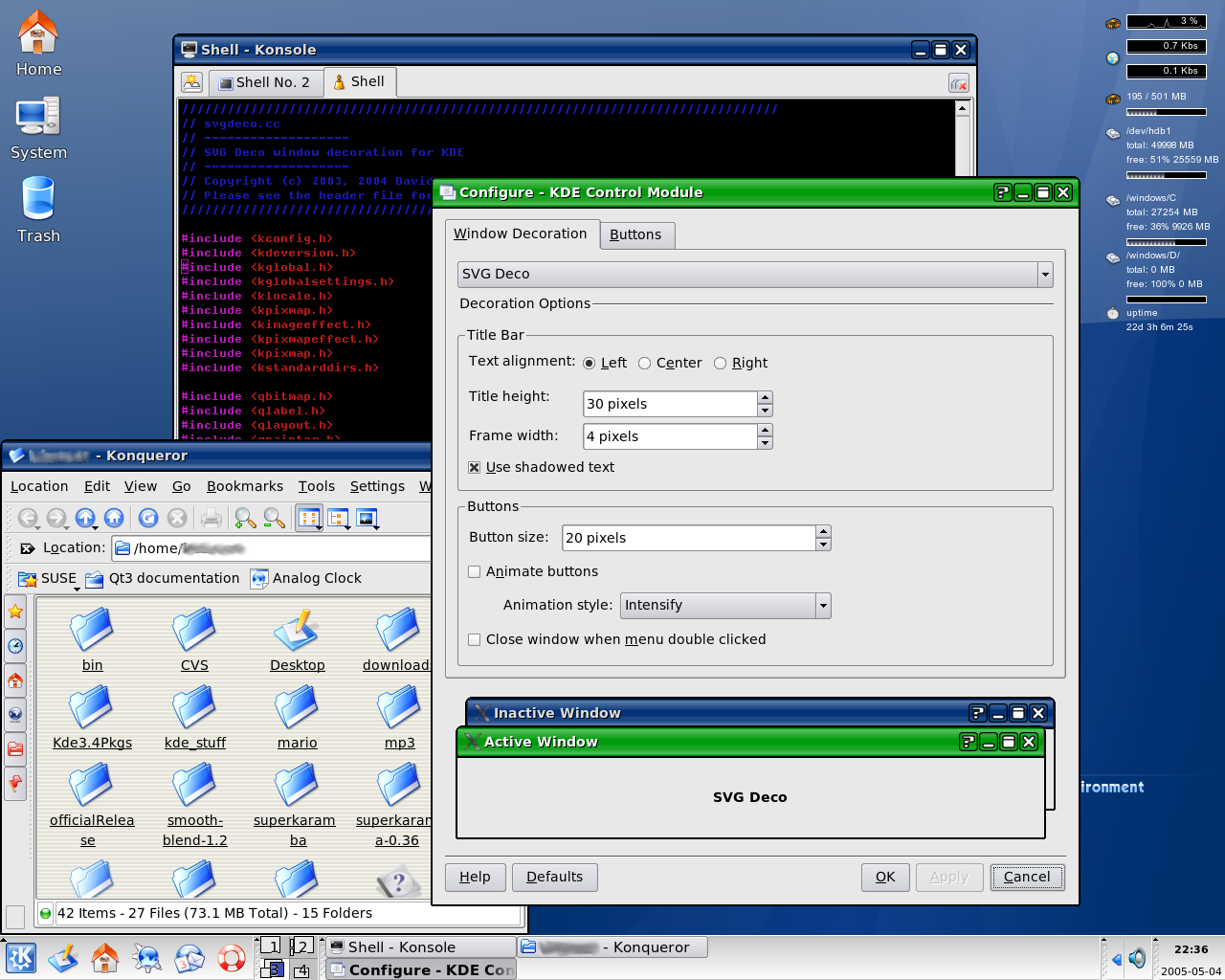The height and width of the screenshot is (980, 1225).
Task: Select Image View mode in Konqueror toolbar
Action: [x=367, y=518]
